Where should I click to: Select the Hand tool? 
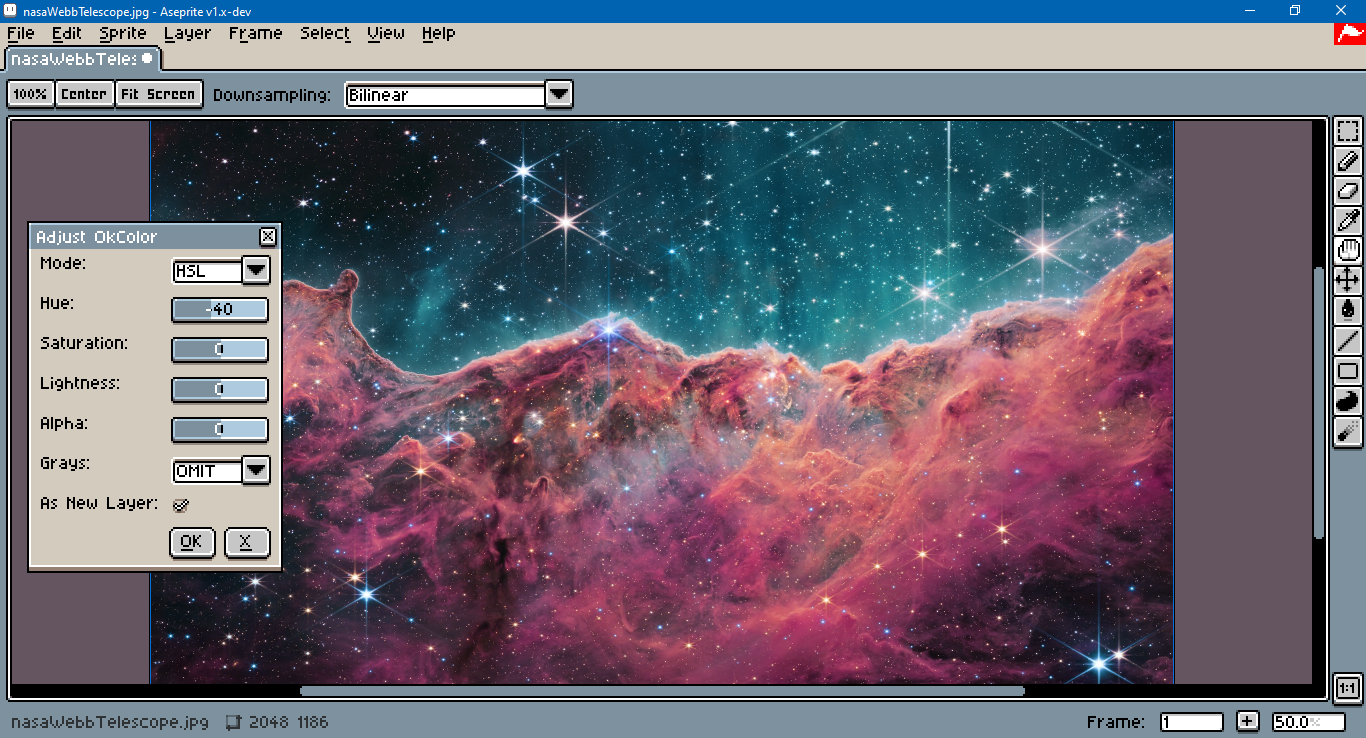coord(1348,251)
